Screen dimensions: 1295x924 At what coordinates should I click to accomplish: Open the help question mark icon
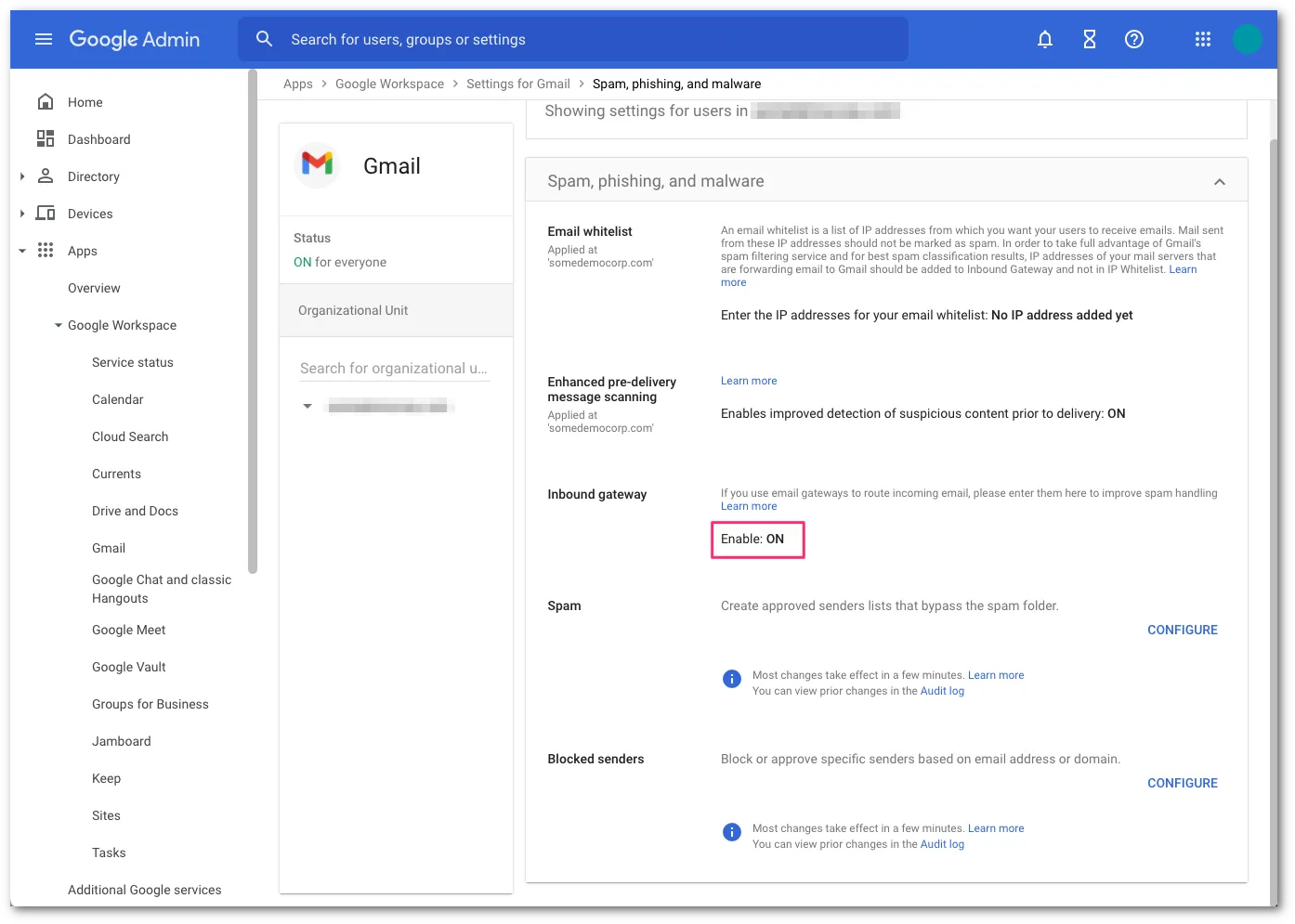coord(1134,39)
